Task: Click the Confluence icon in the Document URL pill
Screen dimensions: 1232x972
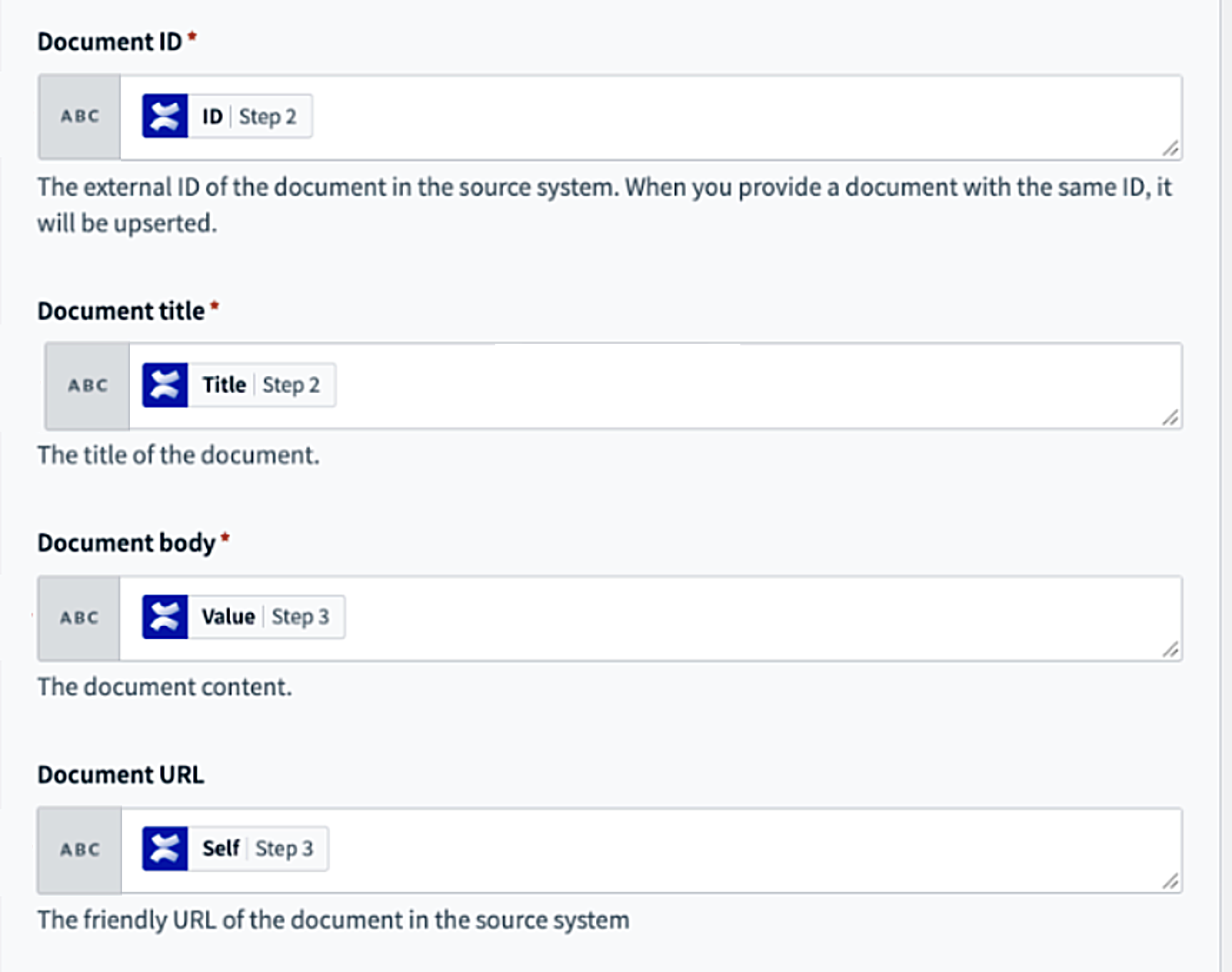Action: click(165, 849)
